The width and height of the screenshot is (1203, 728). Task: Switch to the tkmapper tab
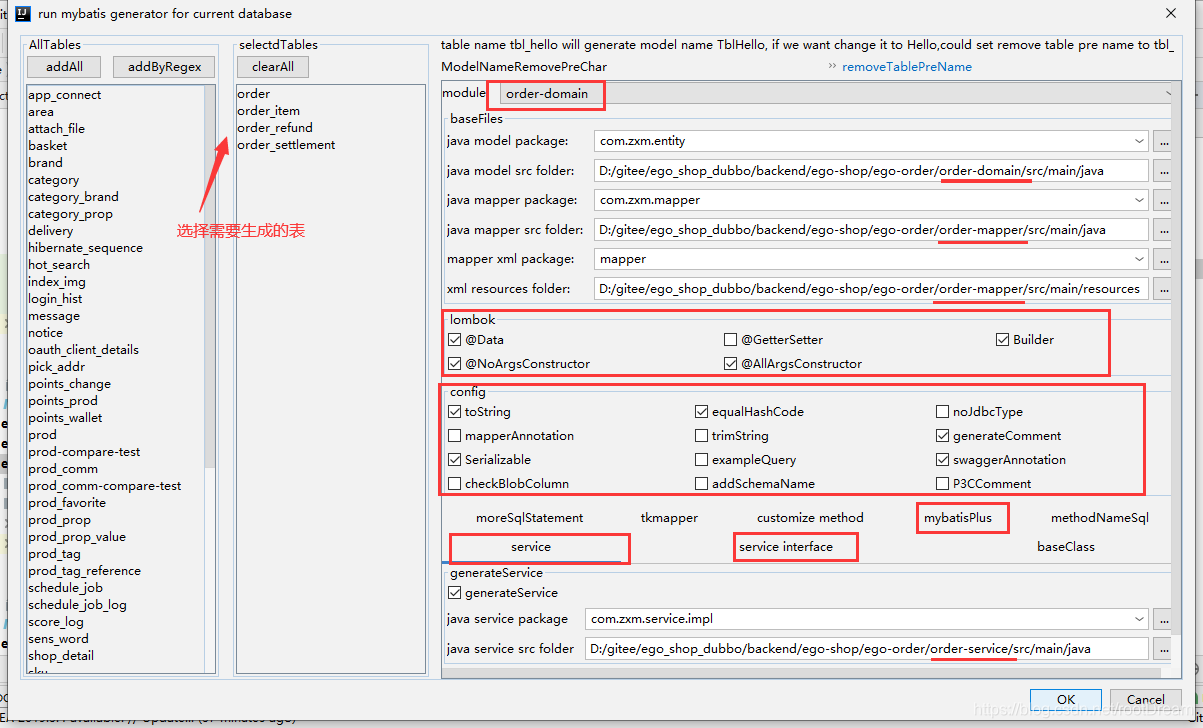(669, 518)
